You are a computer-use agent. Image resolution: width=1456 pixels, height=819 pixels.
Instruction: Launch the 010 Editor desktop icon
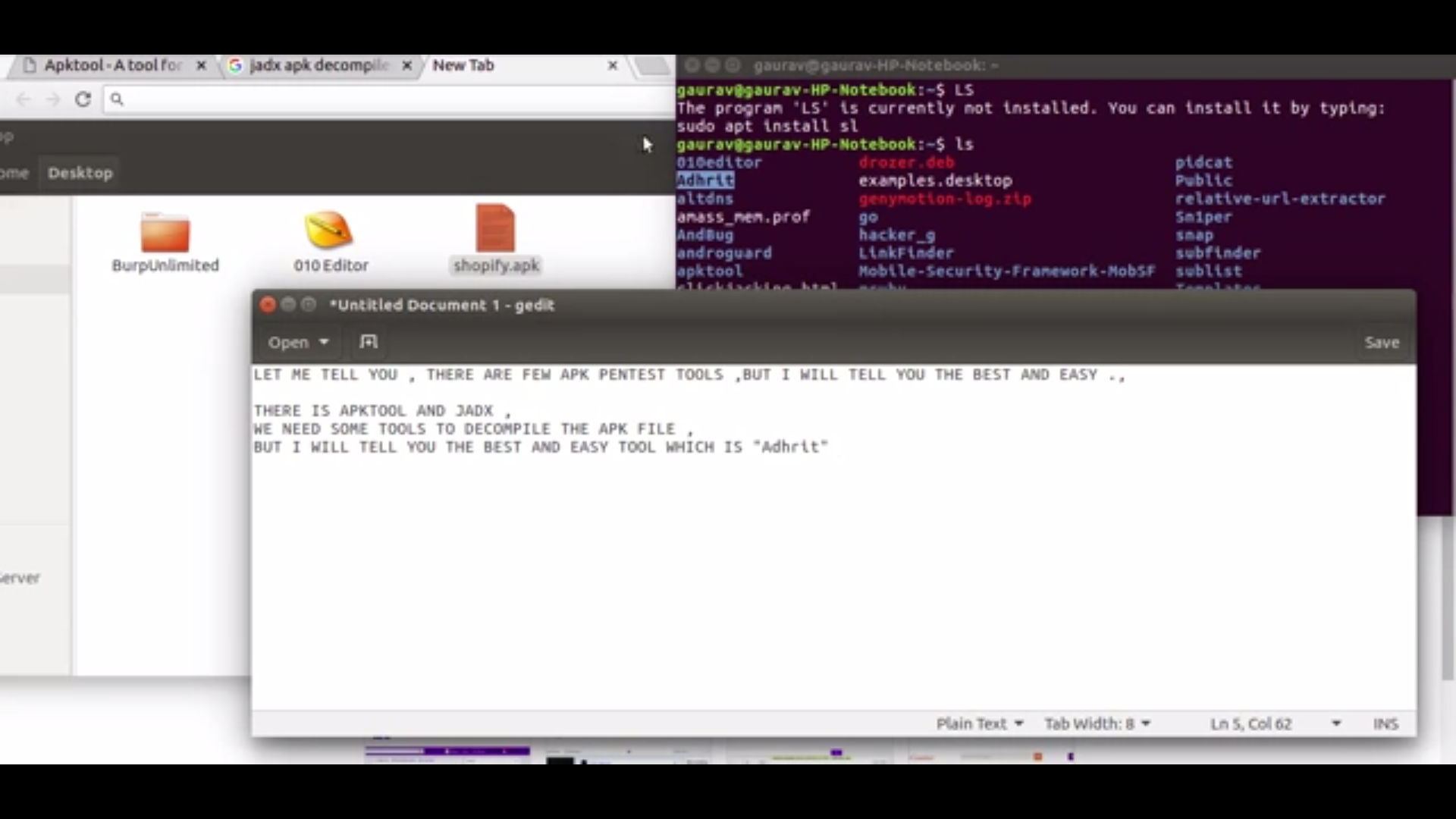(329, 231)
